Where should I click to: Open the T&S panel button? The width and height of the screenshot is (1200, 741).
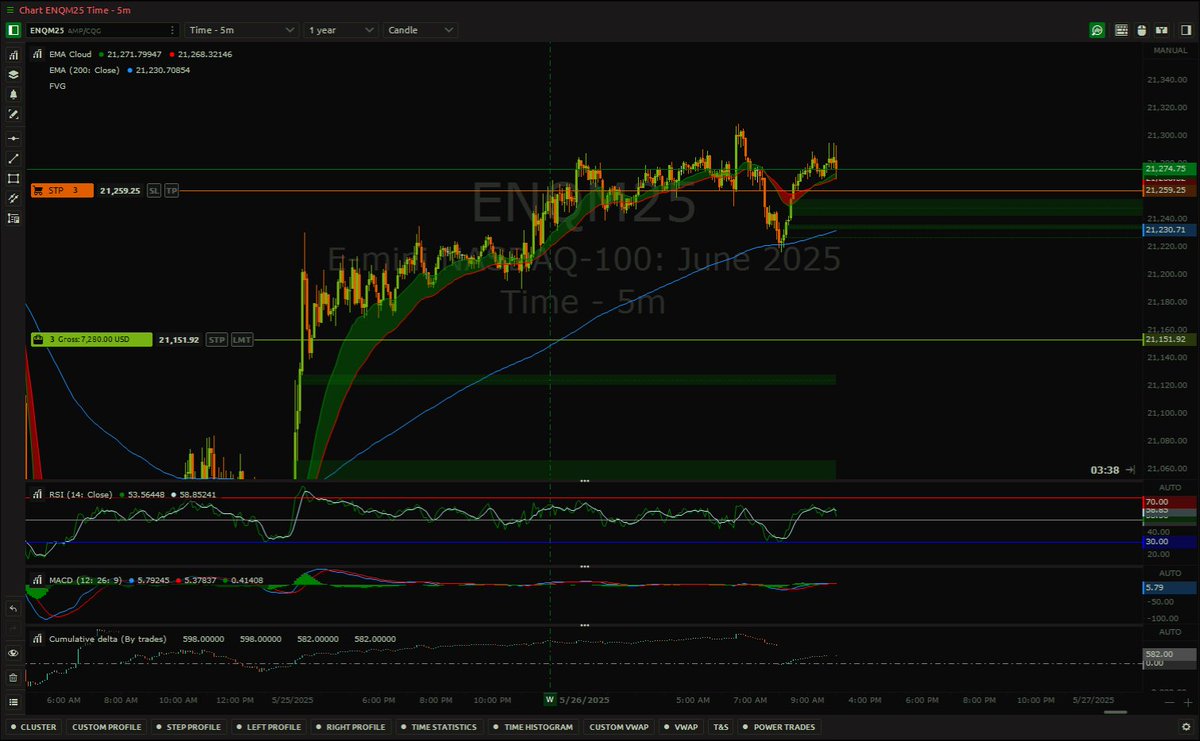click(x=720, y=727)
